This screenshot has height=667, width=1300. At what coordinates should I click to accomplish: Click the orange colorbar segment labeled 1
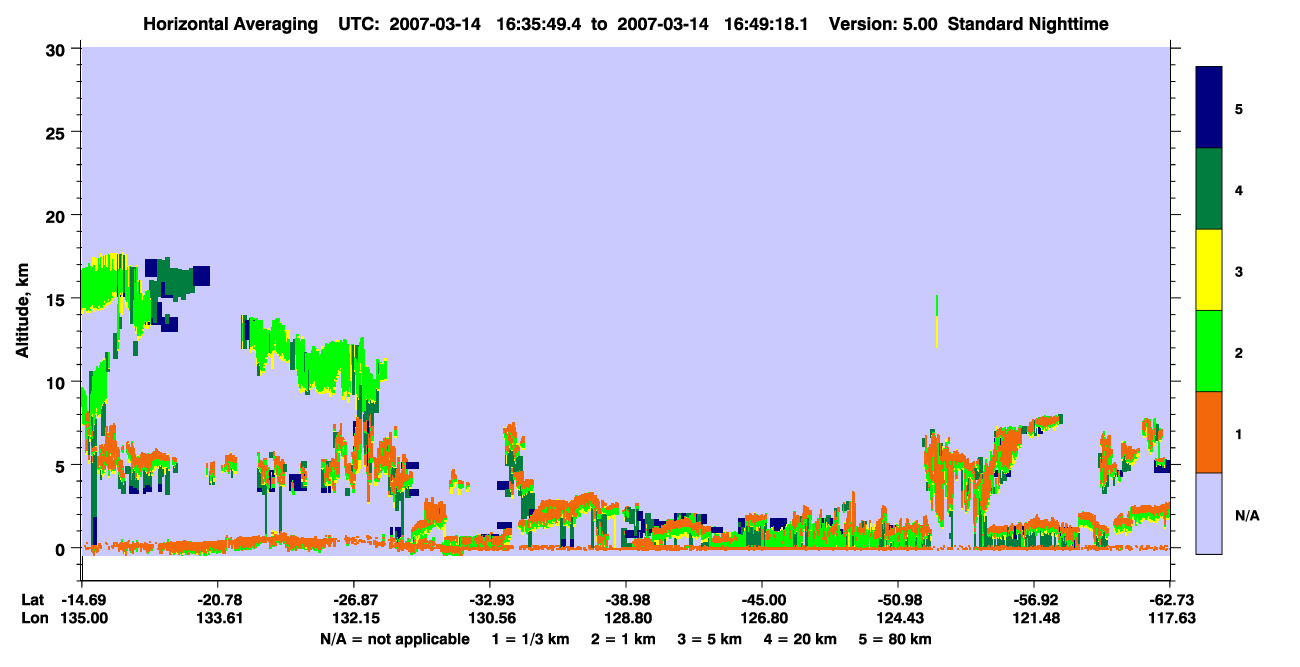click(1209, 432)
